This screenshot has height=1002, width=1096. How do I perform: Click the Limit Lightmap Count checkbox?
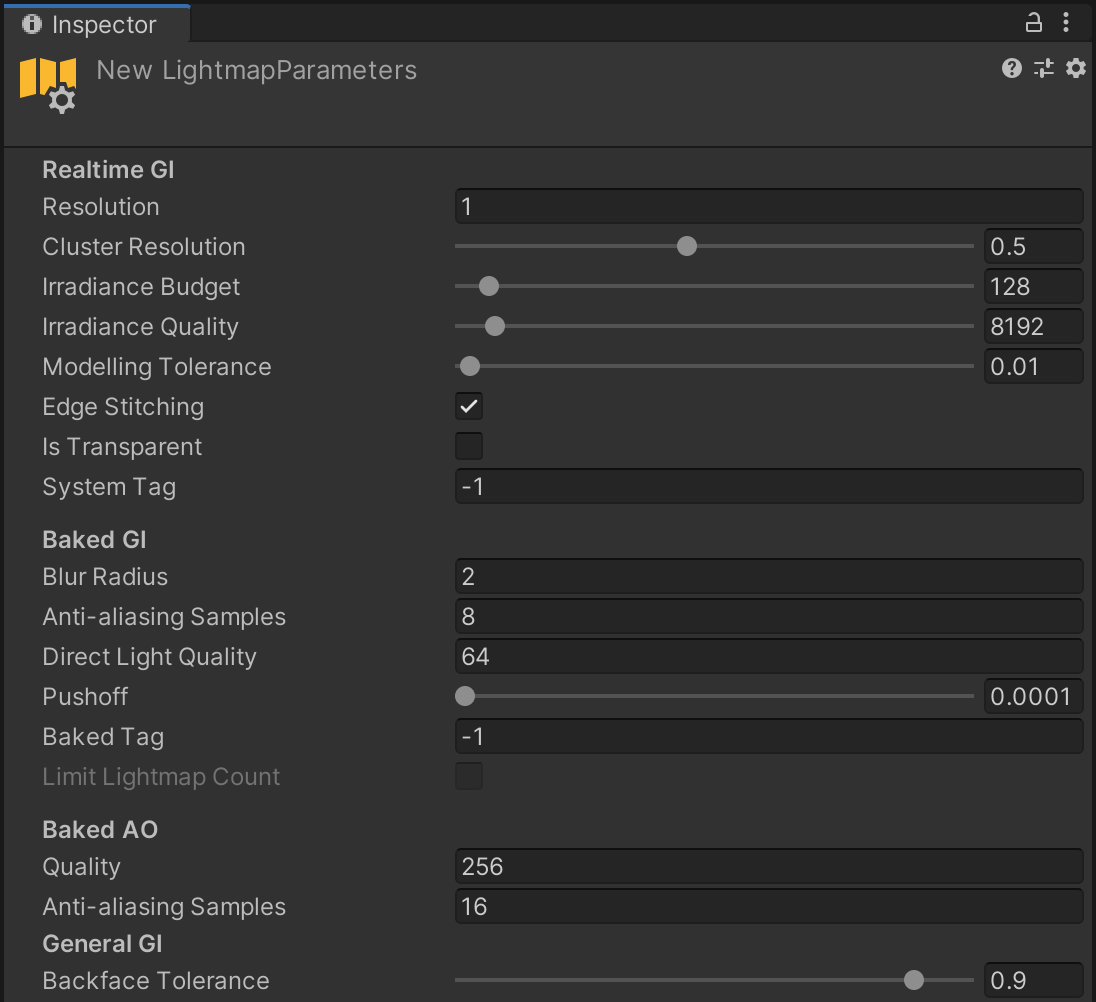(468, 776)
